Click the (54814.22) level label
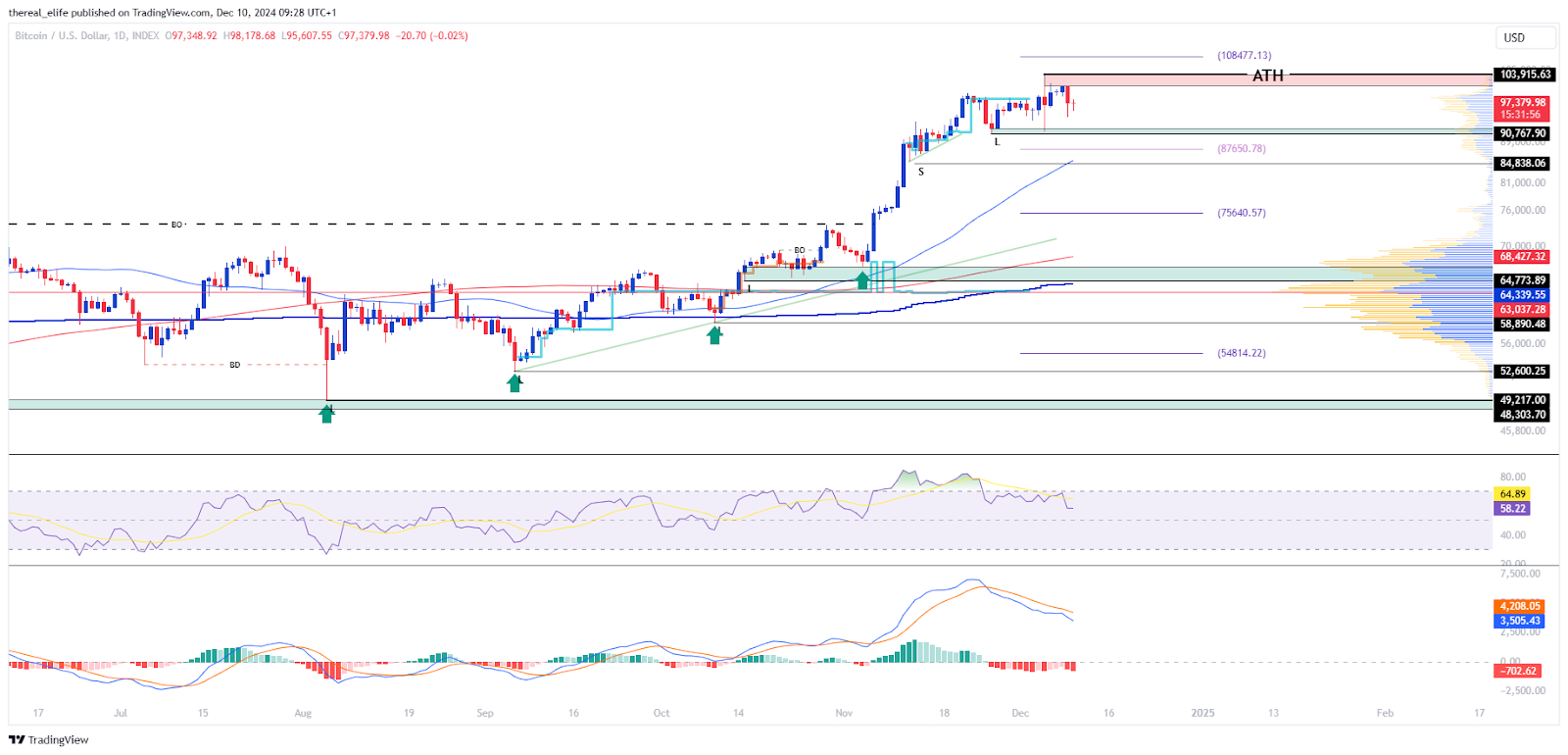The width and height of the screenshot is (1568, 755). click(x=1241, y=353)
